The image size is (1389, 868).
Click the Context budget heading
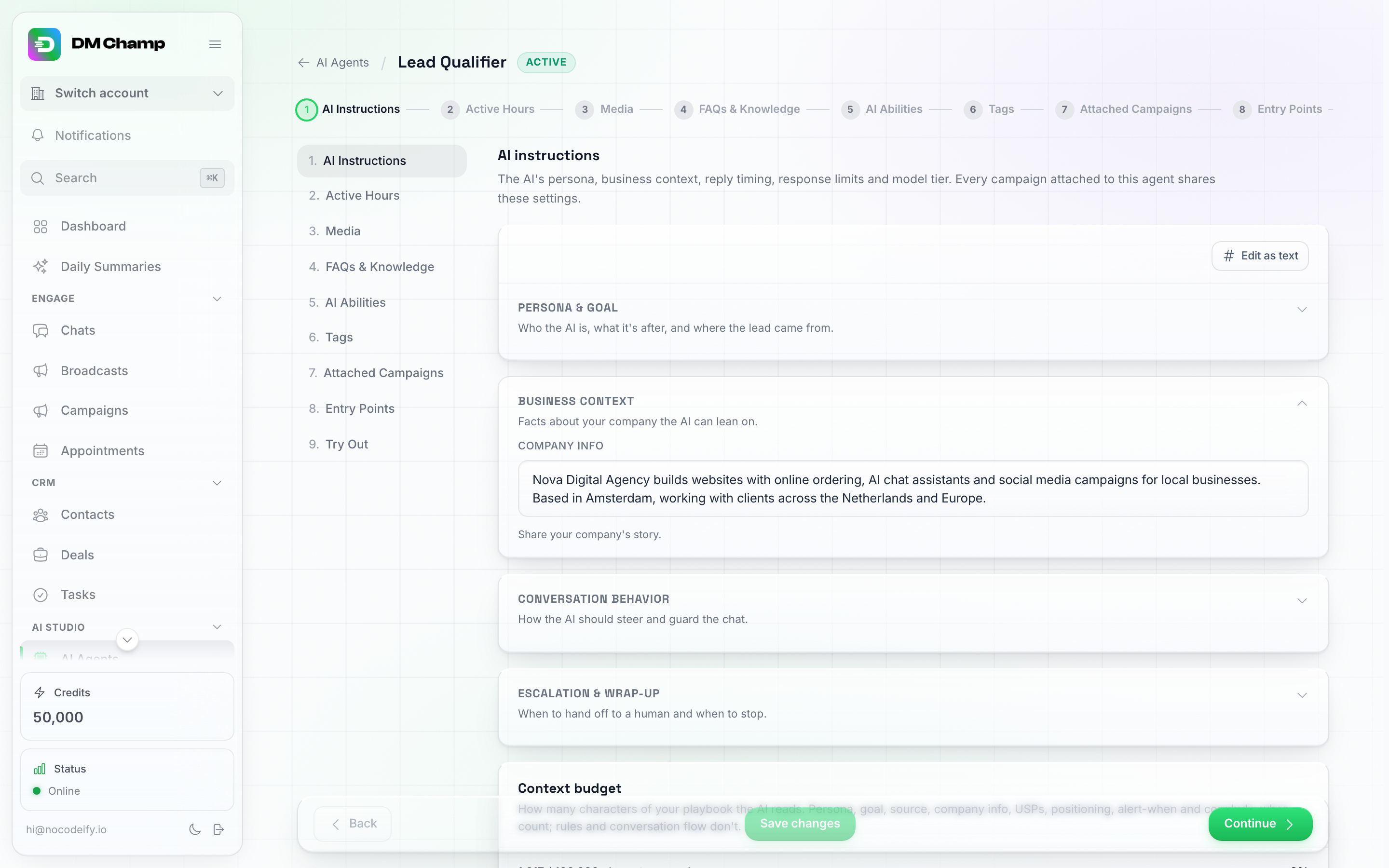point(570,788)
